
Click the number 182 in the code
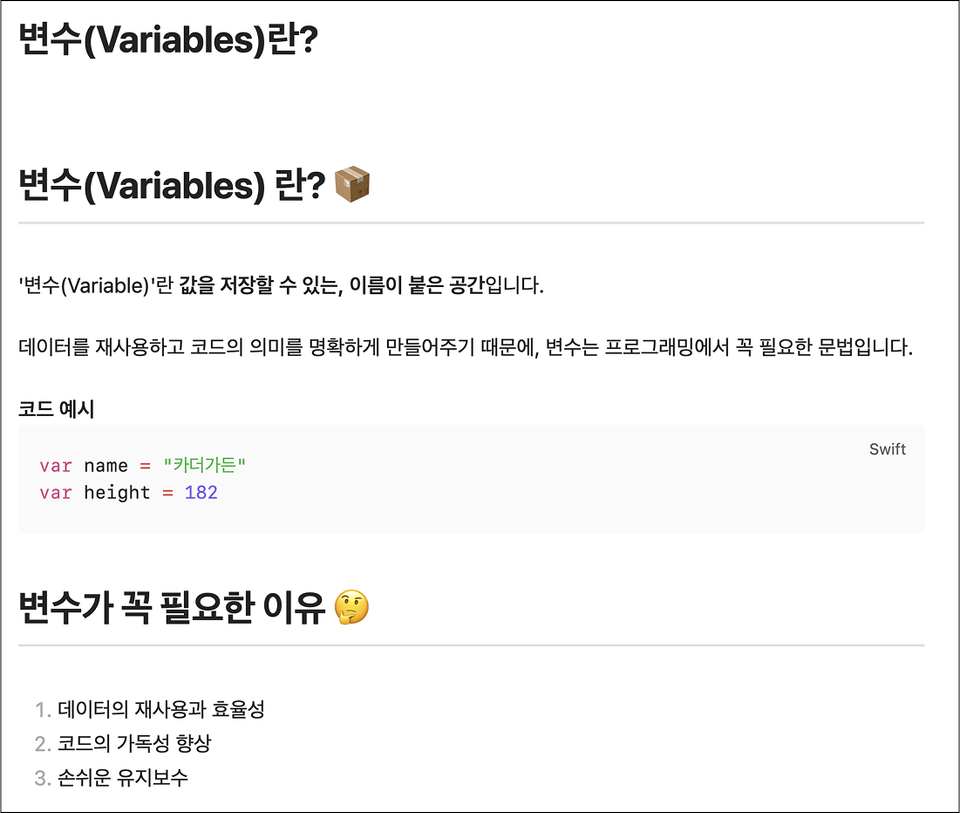tap(201, 493)
